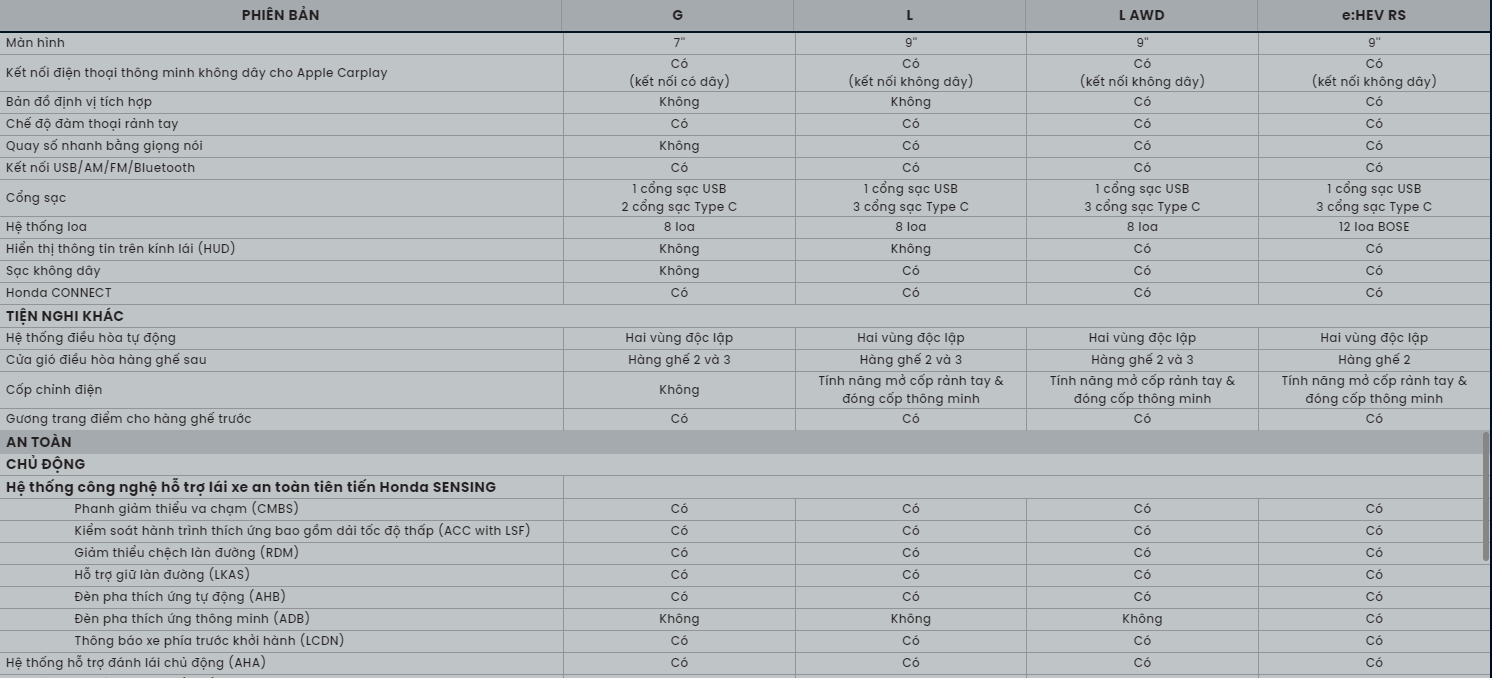Click the Honda SENSING system heading

pos(251,487)
